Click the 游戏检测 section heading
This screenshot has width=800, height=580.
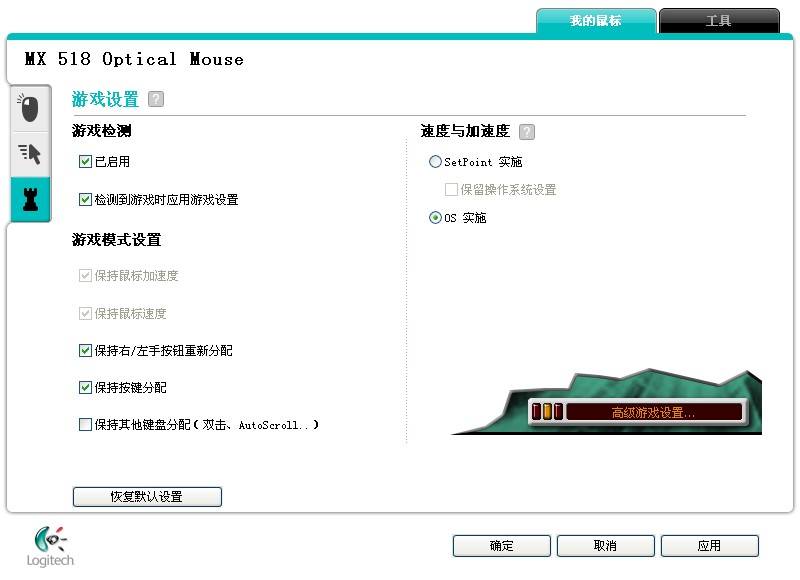pos(102,131)
